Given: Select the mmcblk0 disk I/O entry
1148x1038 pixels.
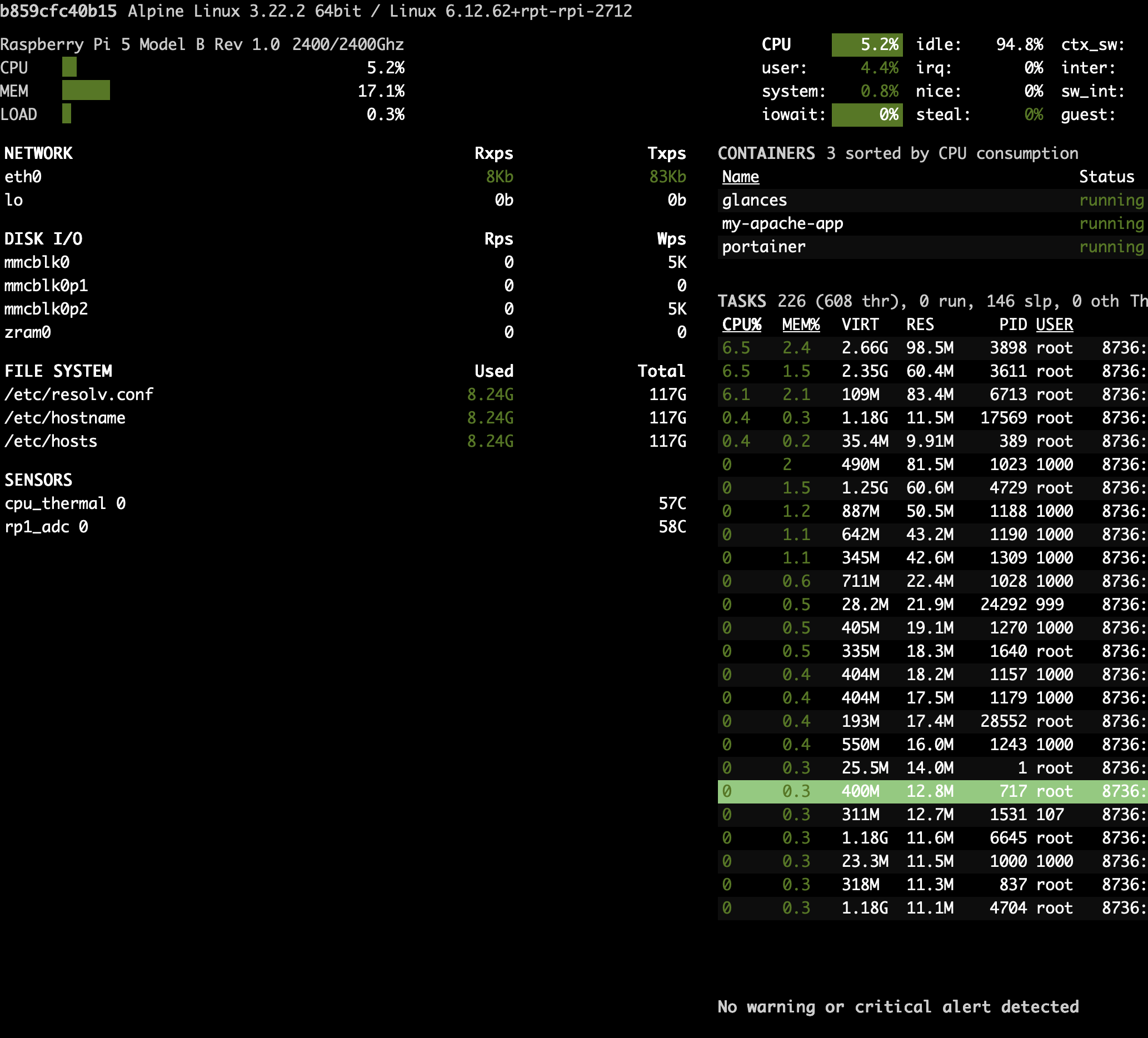Looking at the screenshot, I should 37,262.
